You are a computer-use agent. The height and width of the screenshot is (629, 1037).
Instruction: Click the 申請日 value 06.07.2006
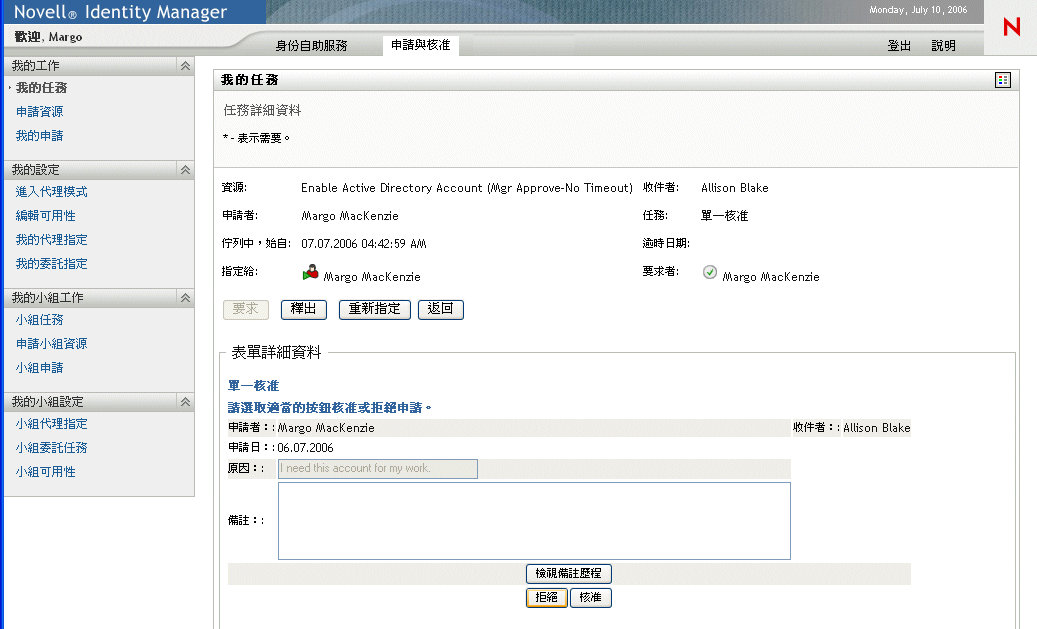[x=306, y=448]
